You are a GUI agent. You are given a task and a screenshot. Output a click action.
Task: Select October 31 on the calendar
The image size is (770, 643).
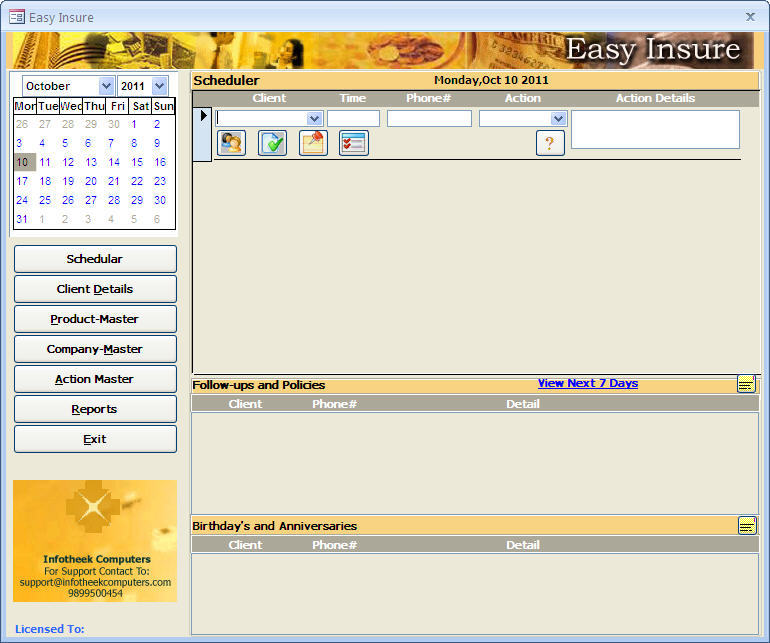coord(22,219)
